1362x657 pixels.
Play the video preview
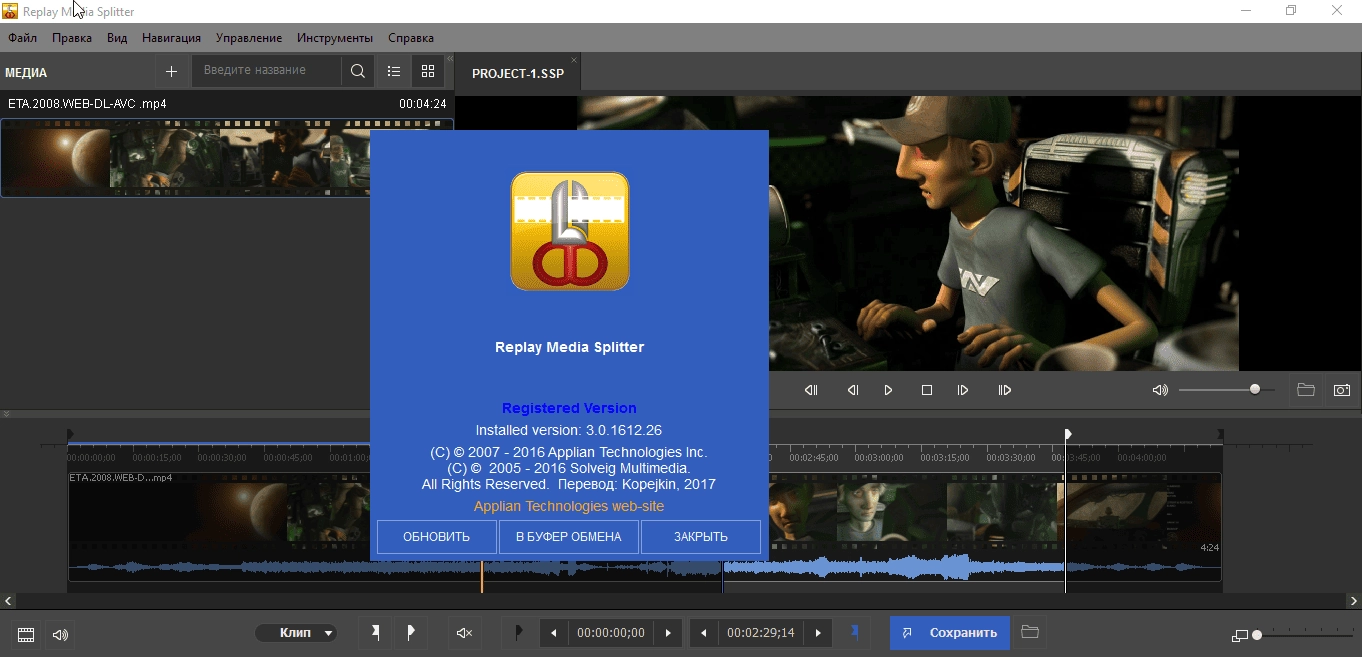coord(888,390)
